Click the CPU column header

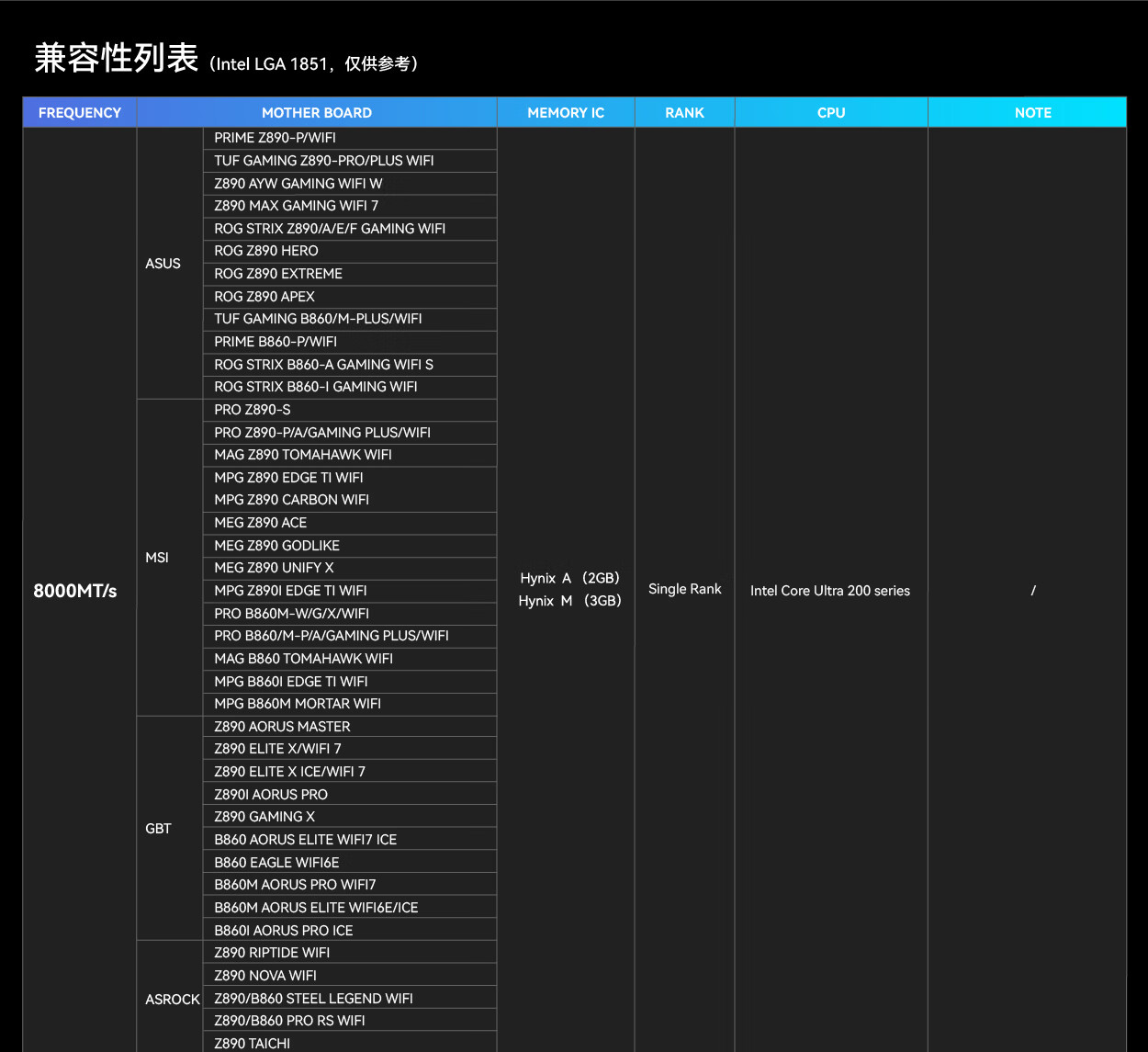(831, 112)
